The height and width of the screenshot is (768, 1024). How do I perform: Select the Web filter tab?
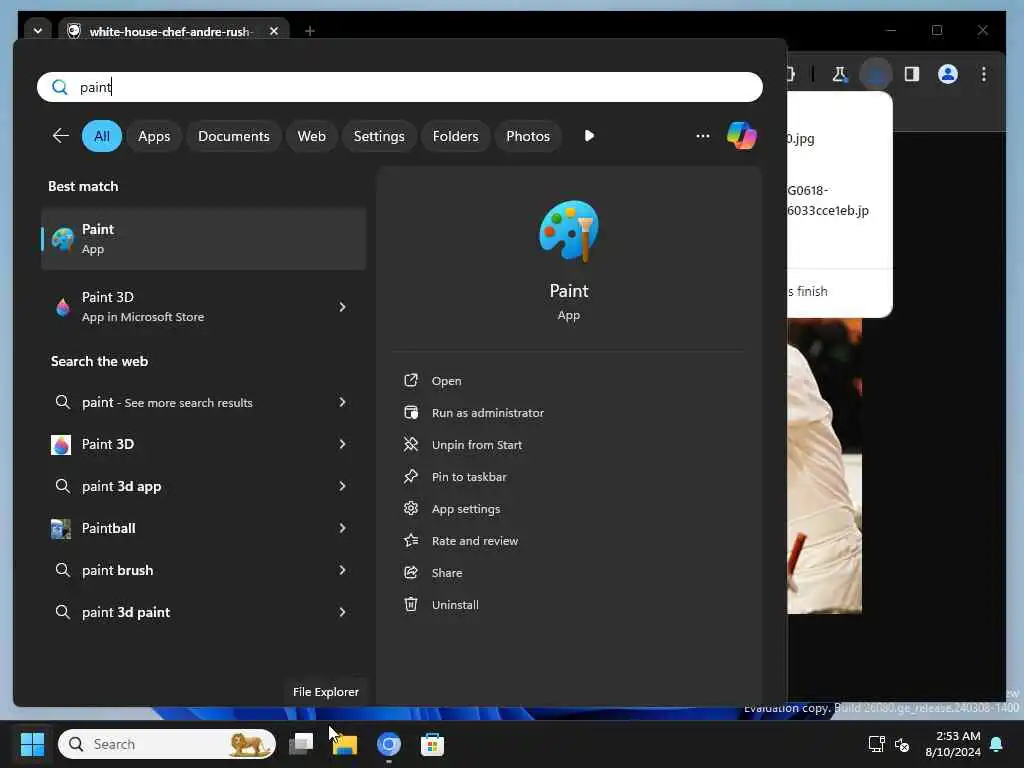pyautogui.click(x=312, y=136)
